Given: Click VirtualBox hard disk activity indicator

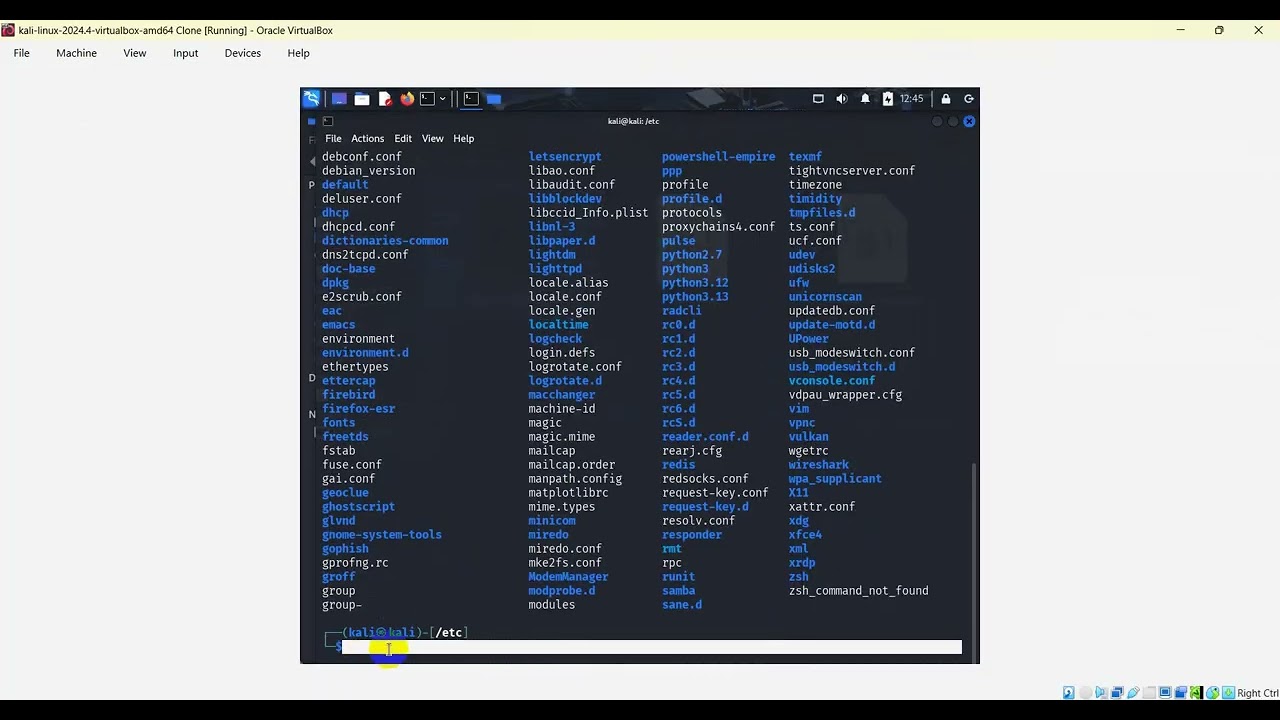Looking at the screenshot, I should tap(1069, 693).
